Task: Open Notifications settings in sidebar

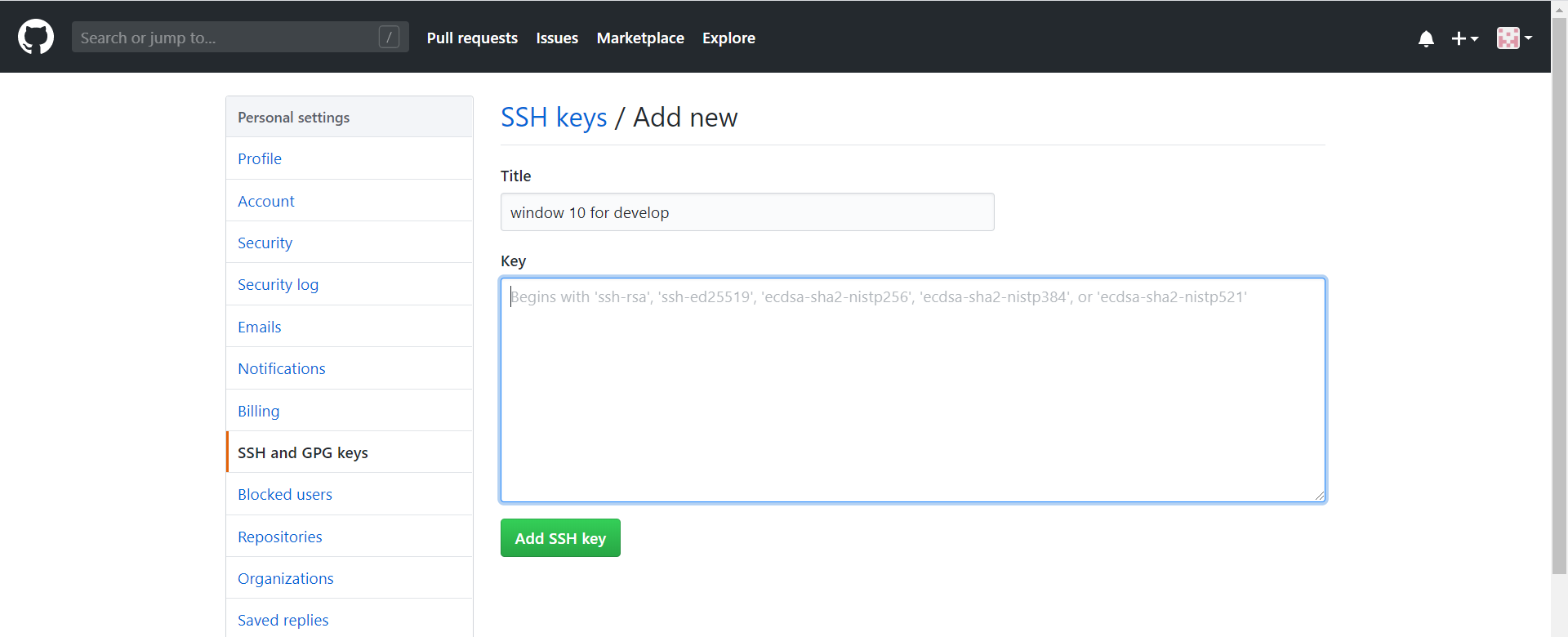Action: point(350,368)
